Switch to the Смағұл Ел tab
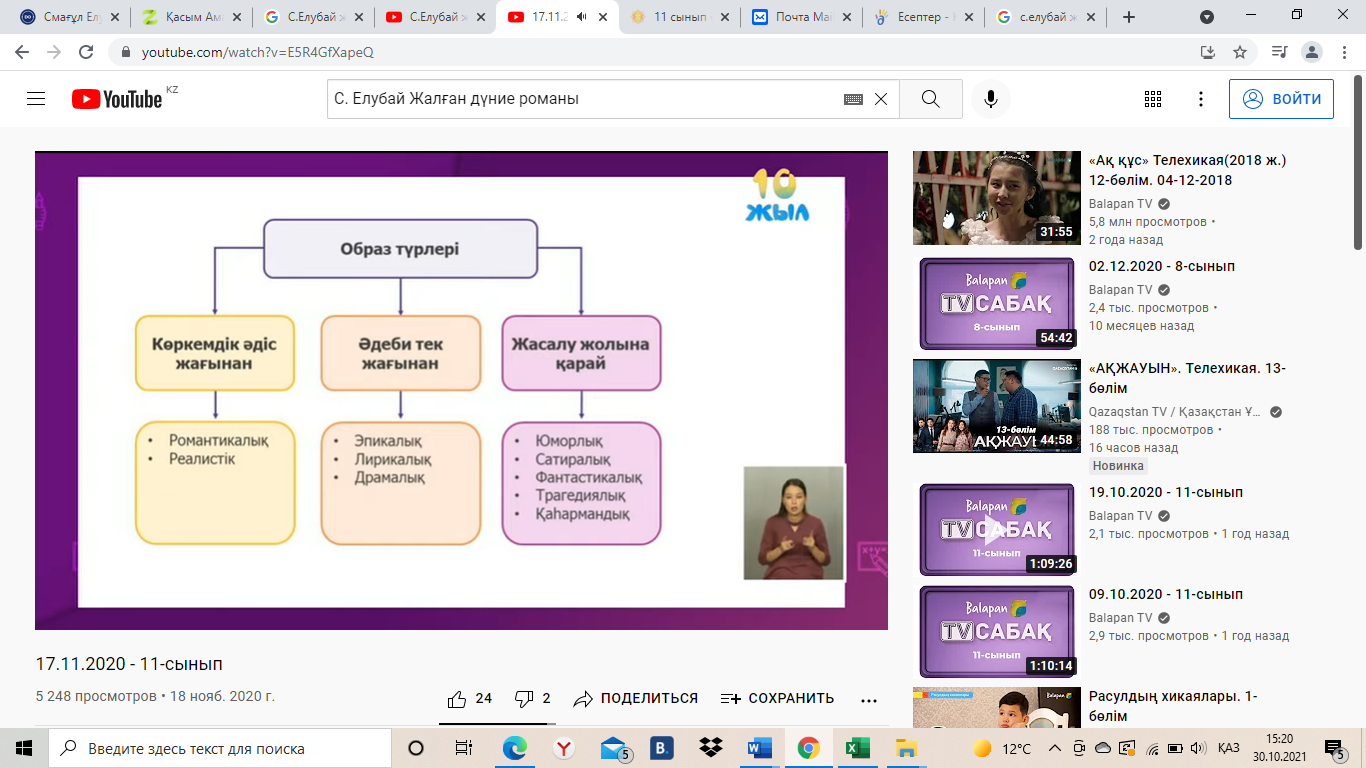This screenshot has width=1366, height=768. 72,17
